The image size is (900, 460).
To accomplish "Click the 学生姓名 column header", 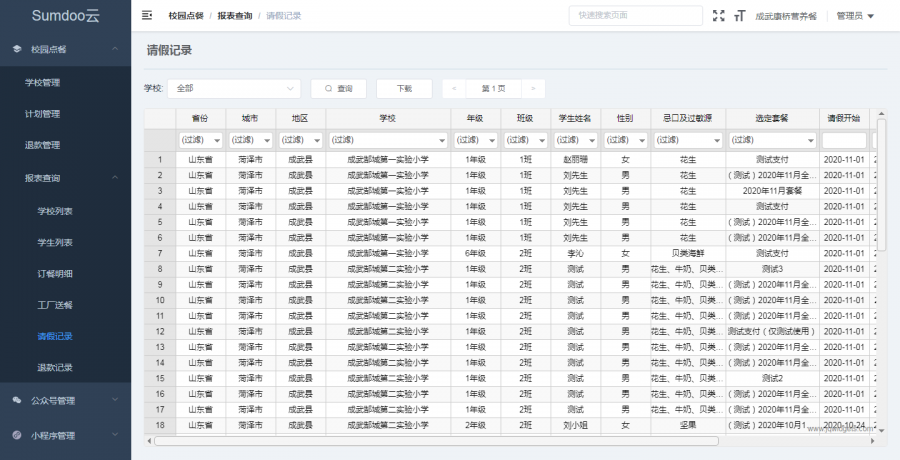I will pyautogui.click(x=576, y=118).
